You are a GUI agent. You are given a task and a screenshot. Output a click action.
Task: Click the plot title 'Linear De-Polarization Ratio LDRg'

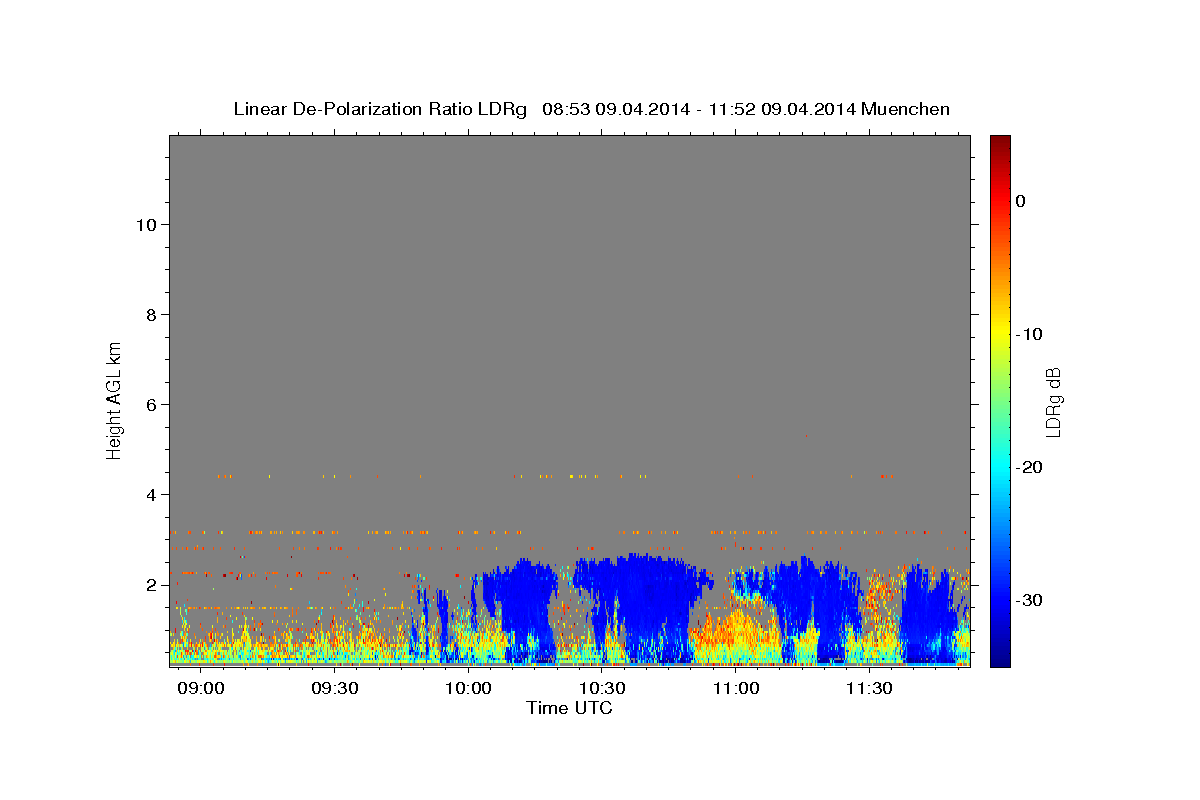pos(380,109)
